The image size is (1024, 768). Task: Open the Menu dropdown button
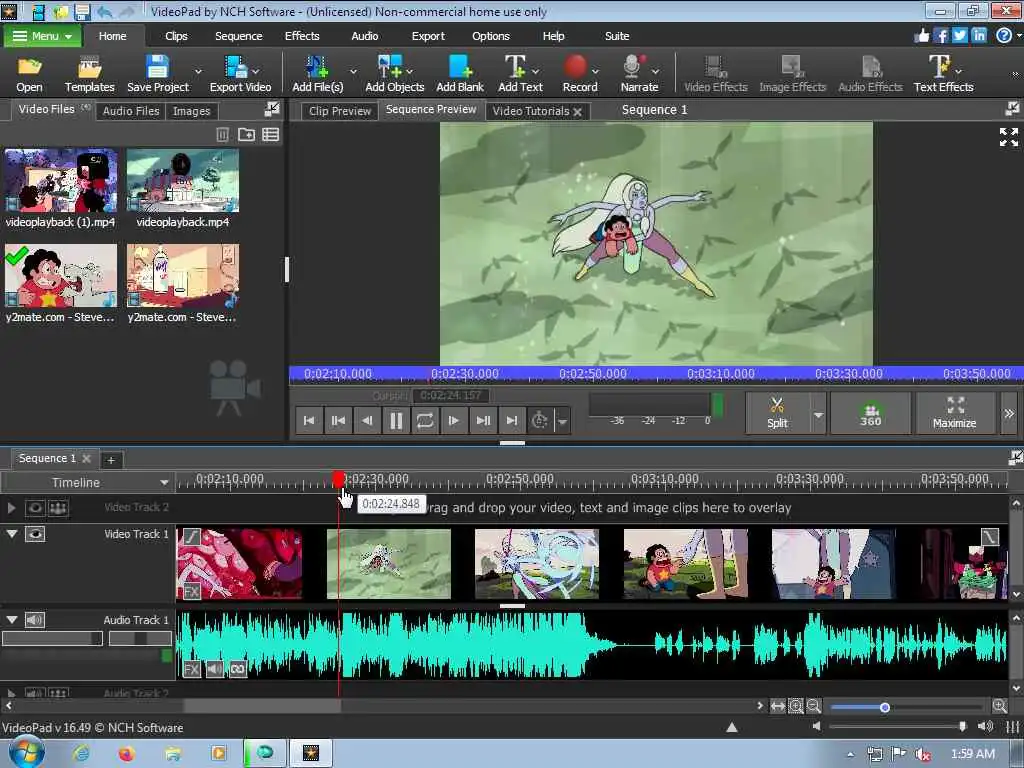pyautogui.click(x=42, y=36)
